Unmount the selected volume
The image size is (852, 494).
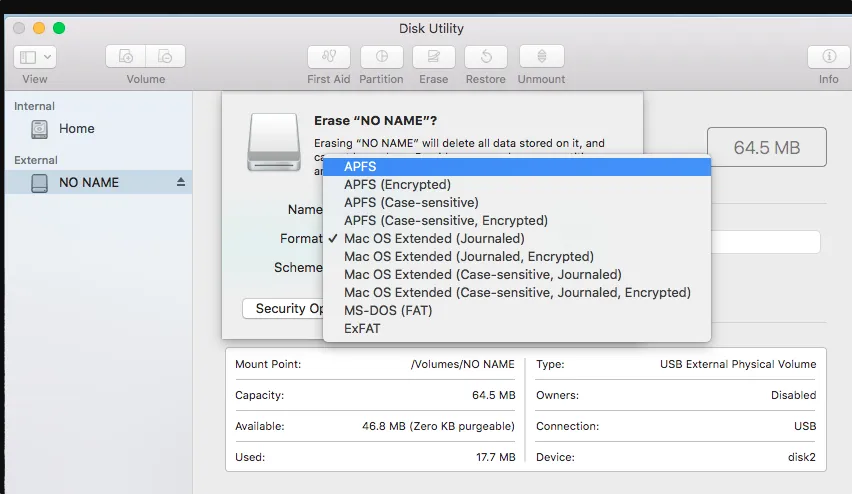[x=542, y=56]
